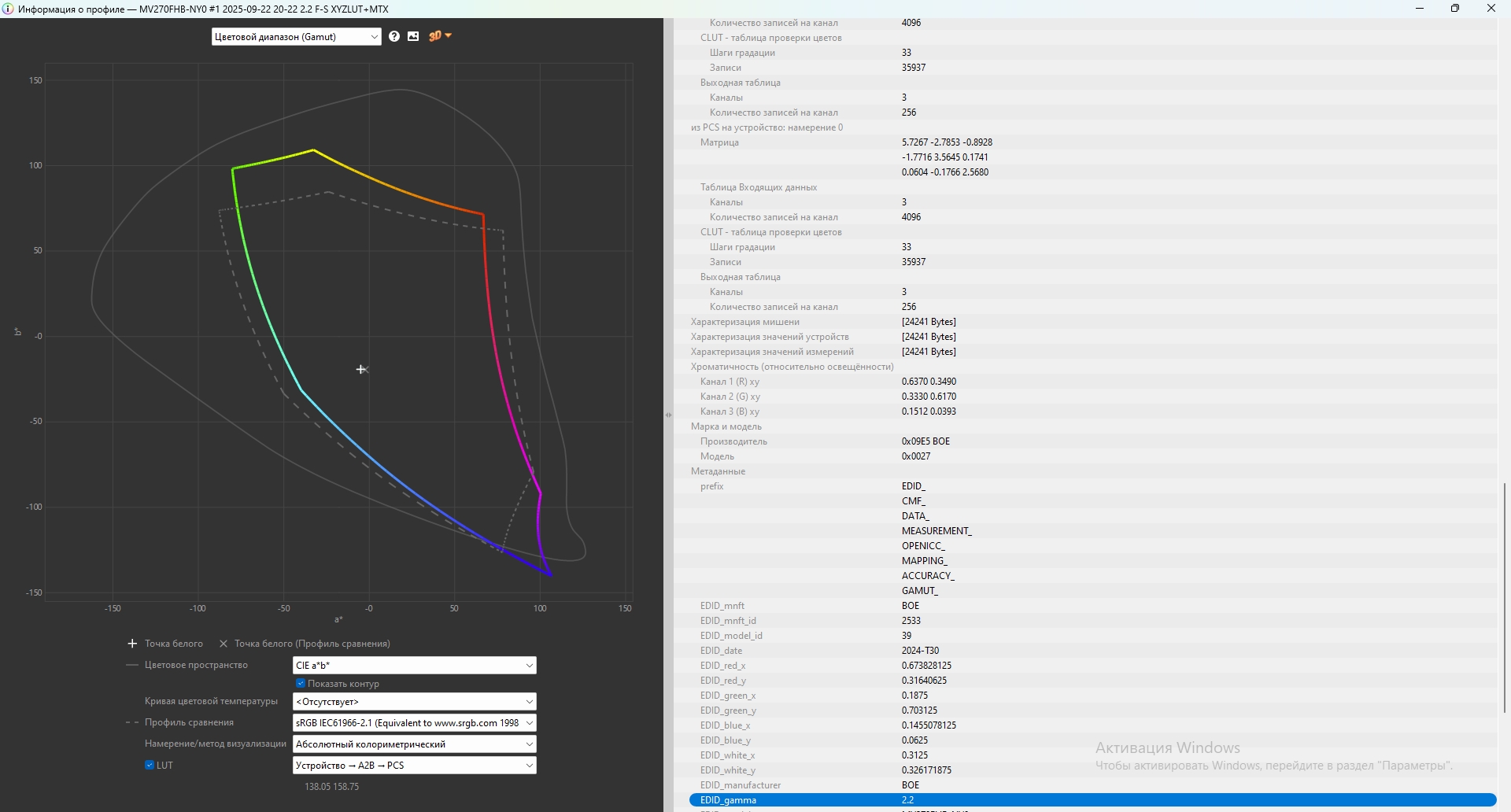1511x812 pixels.
Task: Open the orange 3D view menu icon
Action: coord(439,36)
